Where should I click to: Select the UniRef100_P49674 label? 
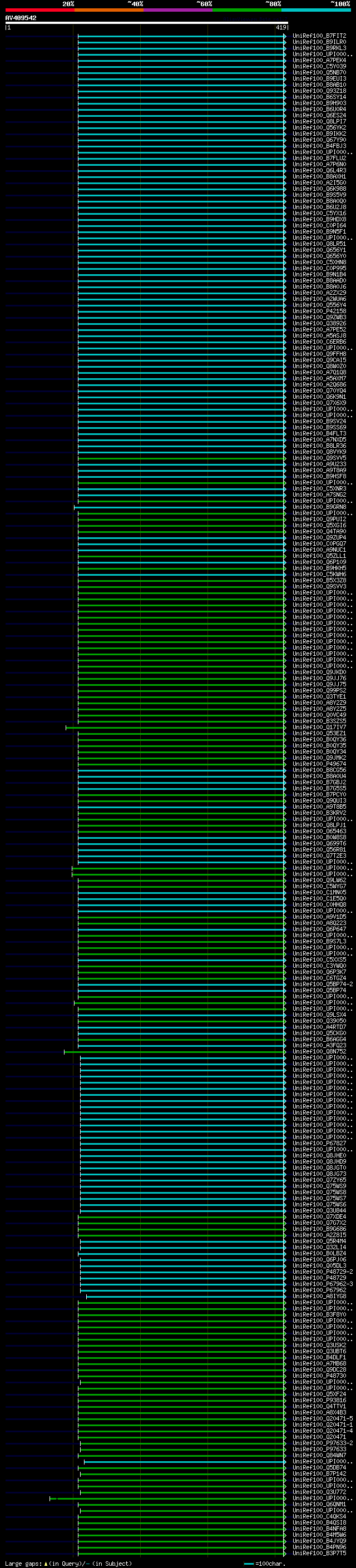point(319,764)
